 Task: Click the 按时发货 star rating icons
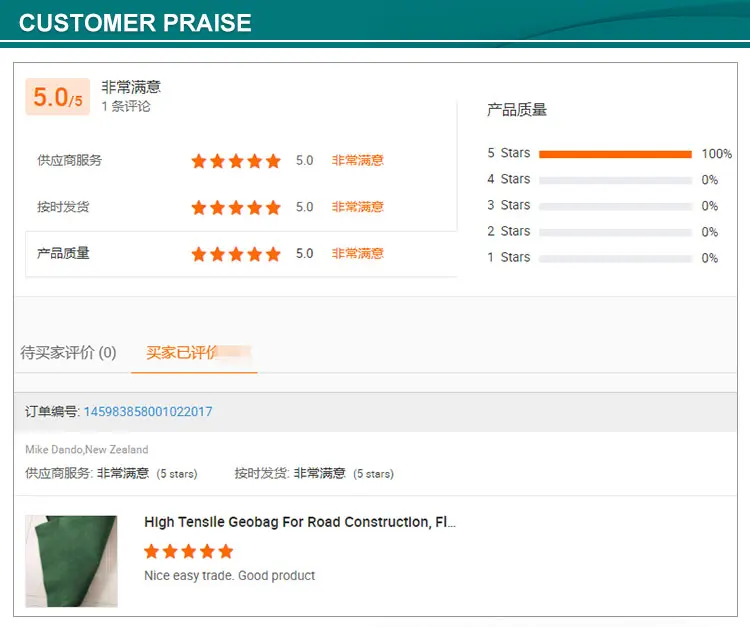236,207
